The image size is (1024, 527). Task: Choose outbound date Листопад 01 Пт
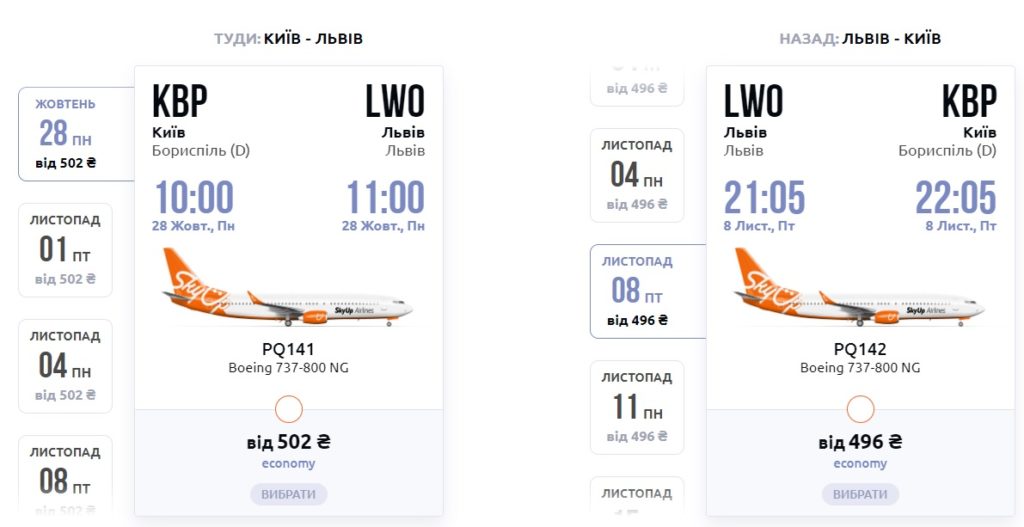click(x=66, y=250)
